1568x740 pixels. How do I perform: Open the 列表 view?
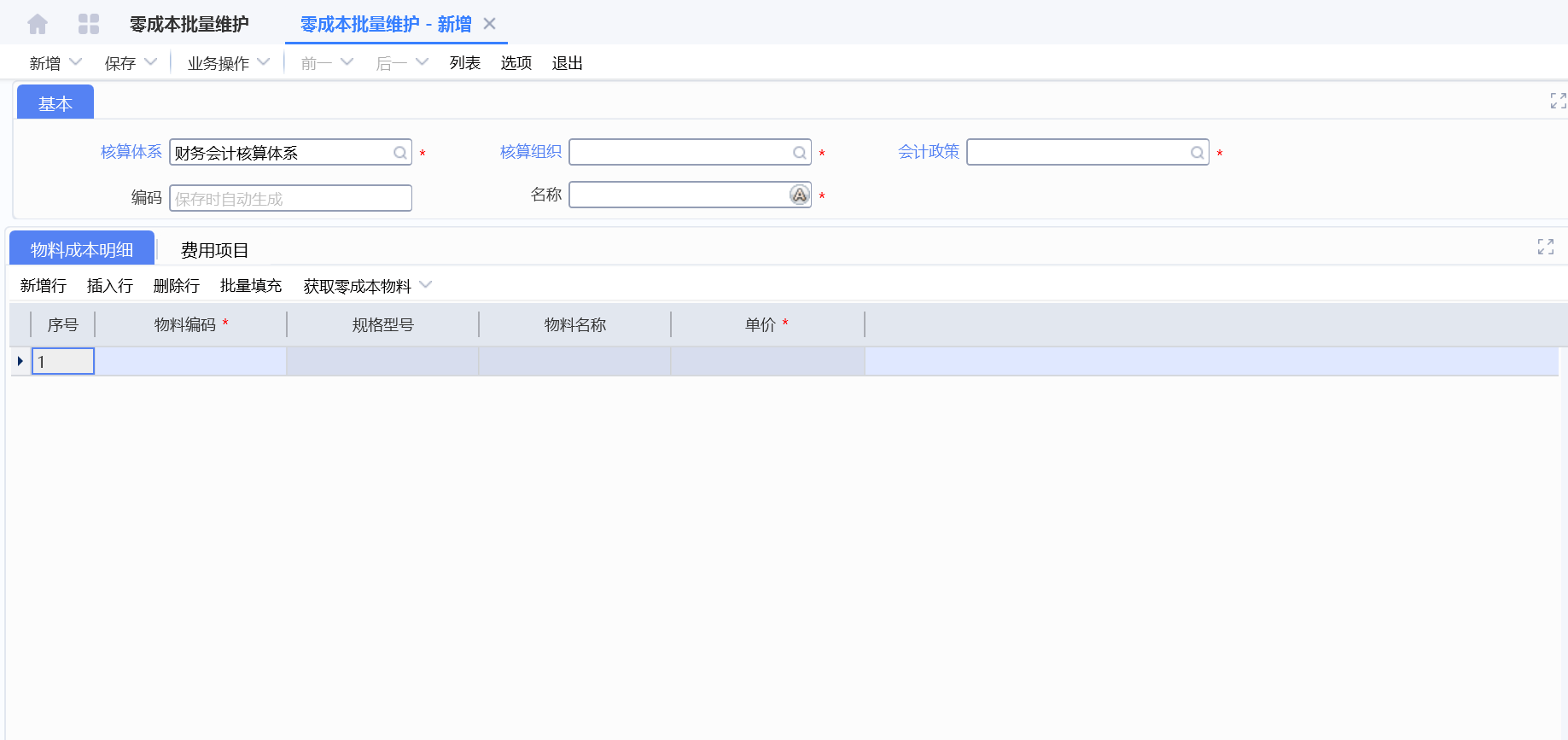pyautogui.click(x=465, y=63)
